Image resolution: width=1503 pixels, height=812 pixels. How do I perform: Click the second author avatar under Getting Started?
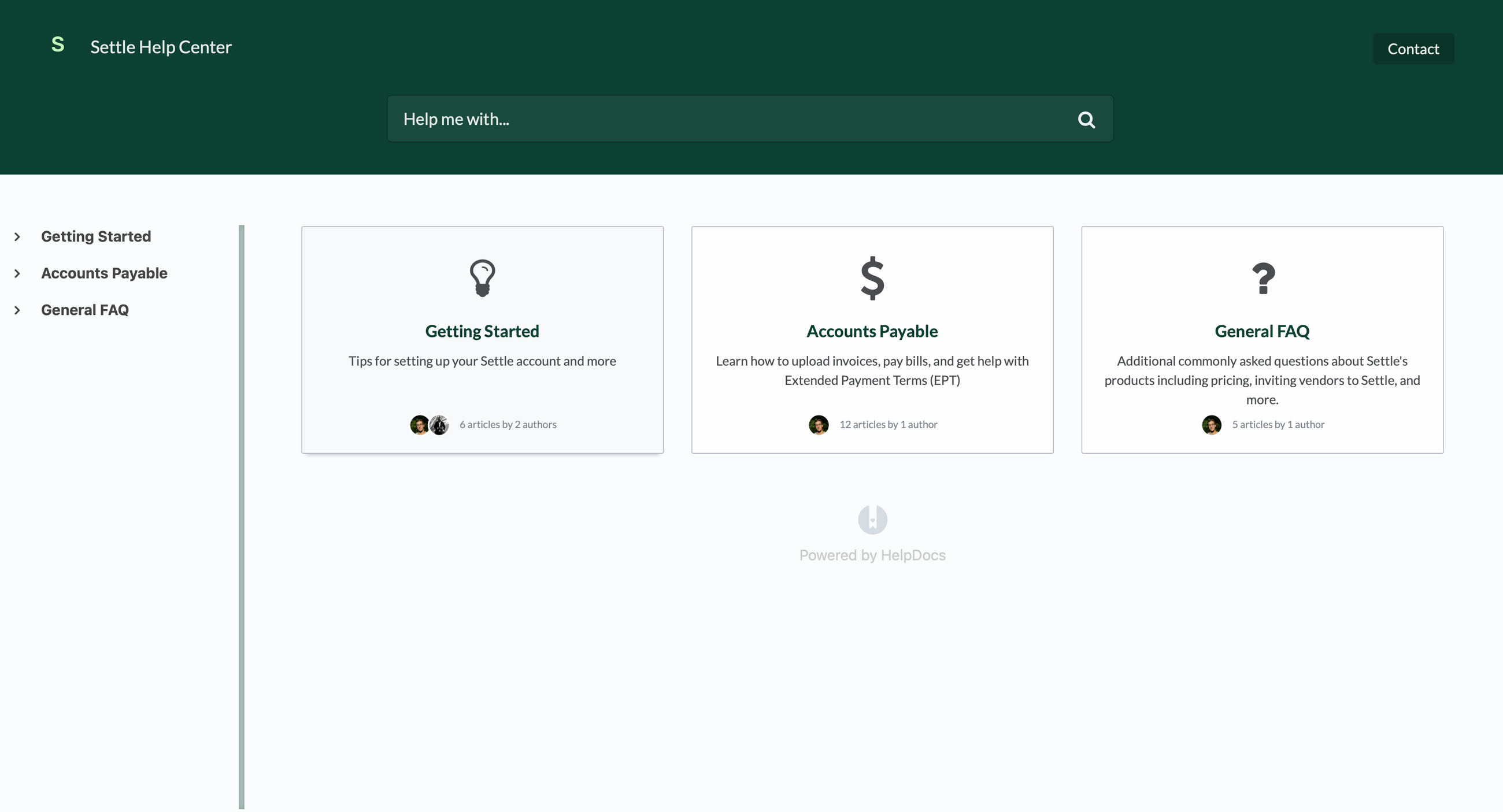click(439, 425)
